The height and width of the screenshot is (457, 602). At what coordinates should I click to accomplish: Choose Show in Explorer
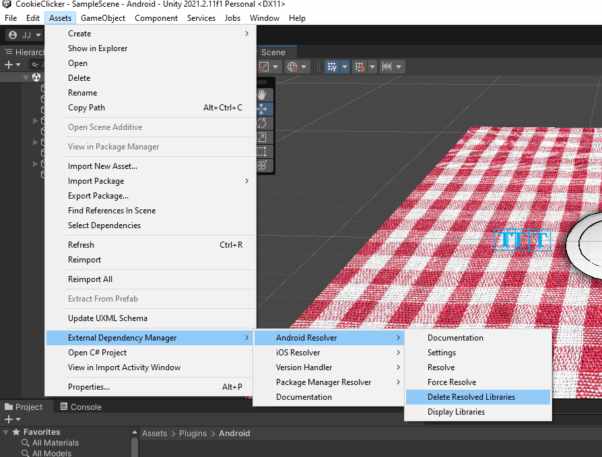150,48
